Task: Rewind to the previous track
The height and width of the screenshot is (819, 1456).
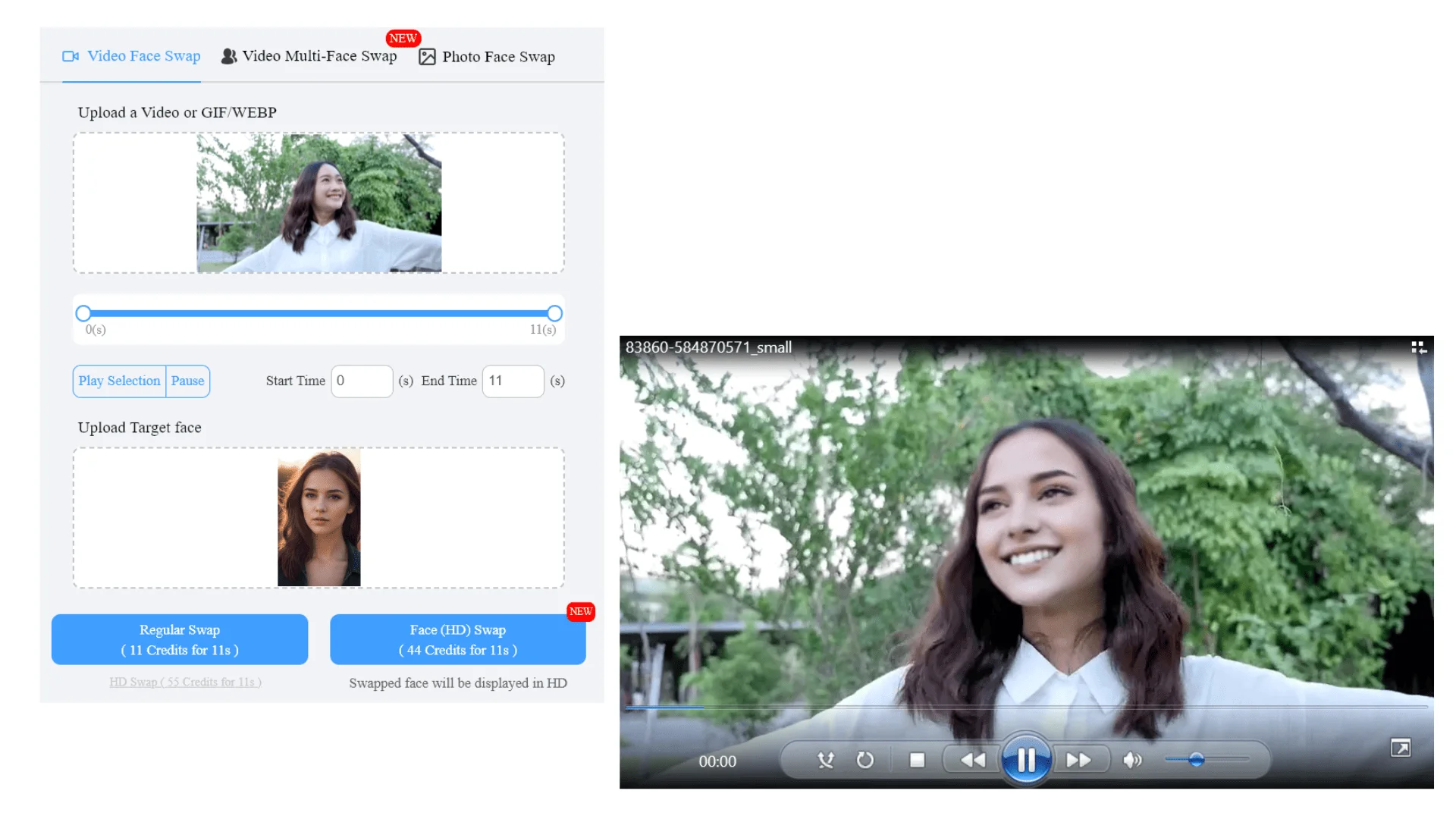Action: [972, 760]
